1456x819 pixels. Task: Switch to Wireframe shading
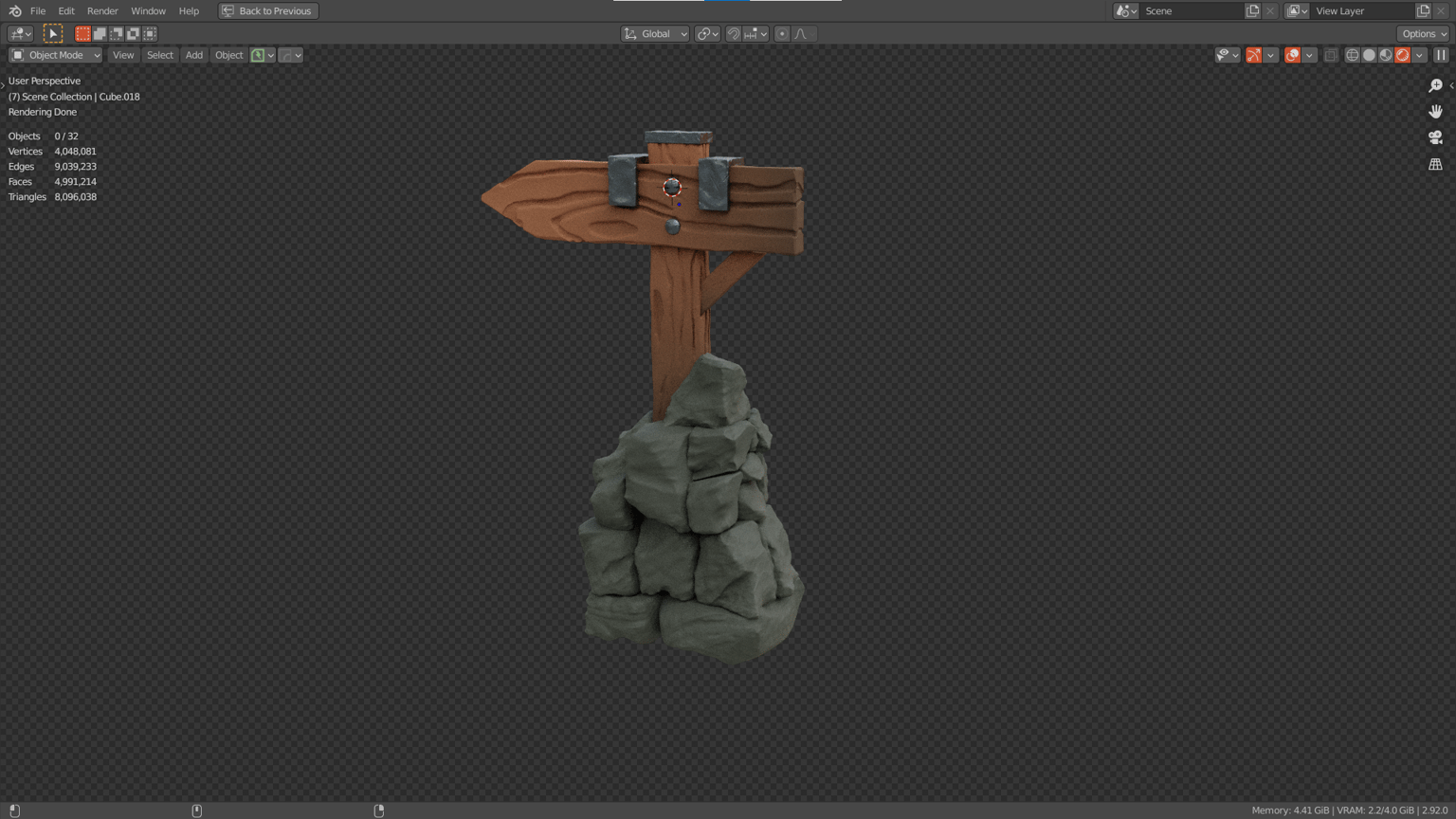1353,55
